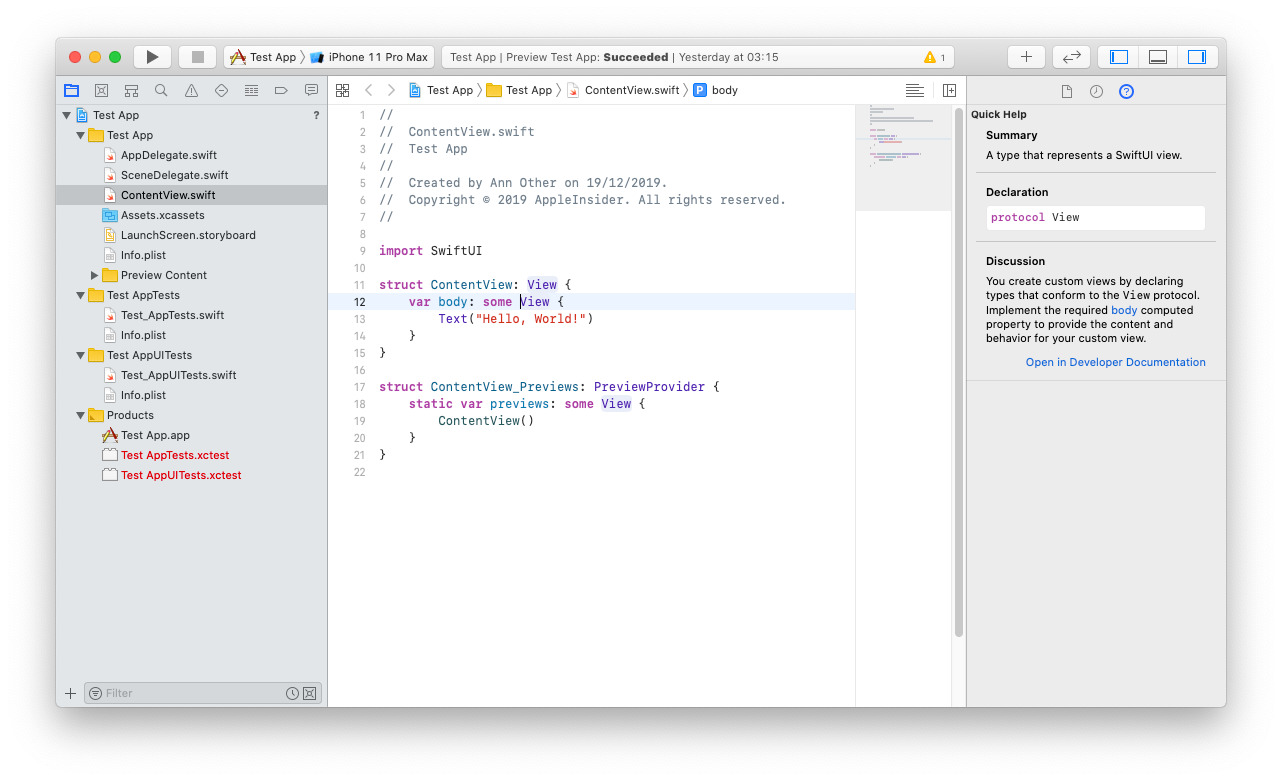This screenshot has width=1282, height=781.
Task: Show the Issue navigator
Action: 191,90
